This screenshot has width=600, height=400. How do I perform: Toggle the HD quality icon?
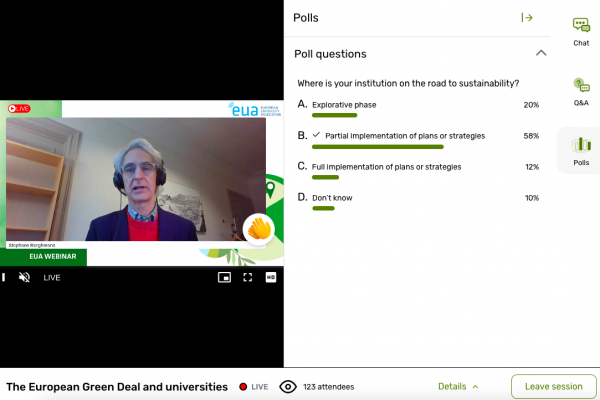271,277
